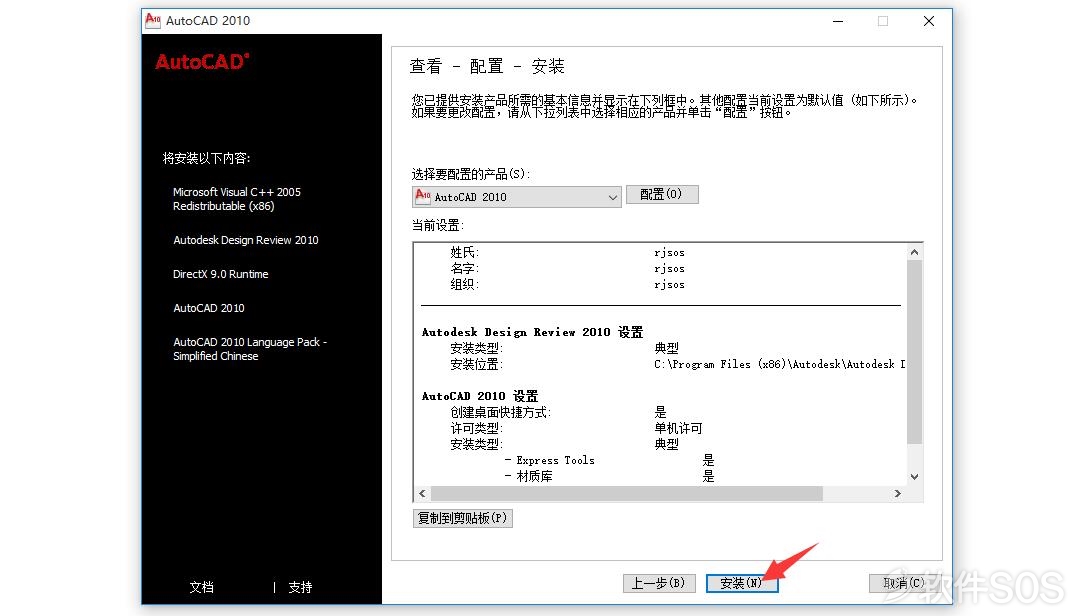This screenshot has width=1080, height=616.
Task: Click the 组织 rjsos row
Action: tap(567, 284)
